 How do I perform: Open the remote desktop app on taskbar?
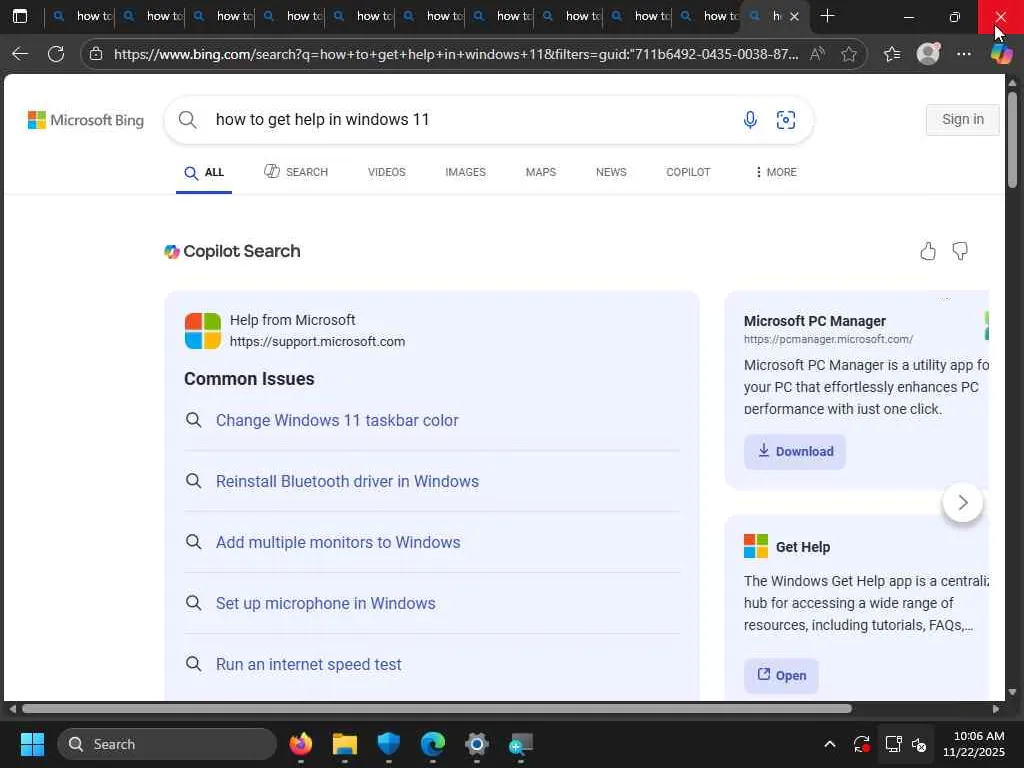pos(520,744)
